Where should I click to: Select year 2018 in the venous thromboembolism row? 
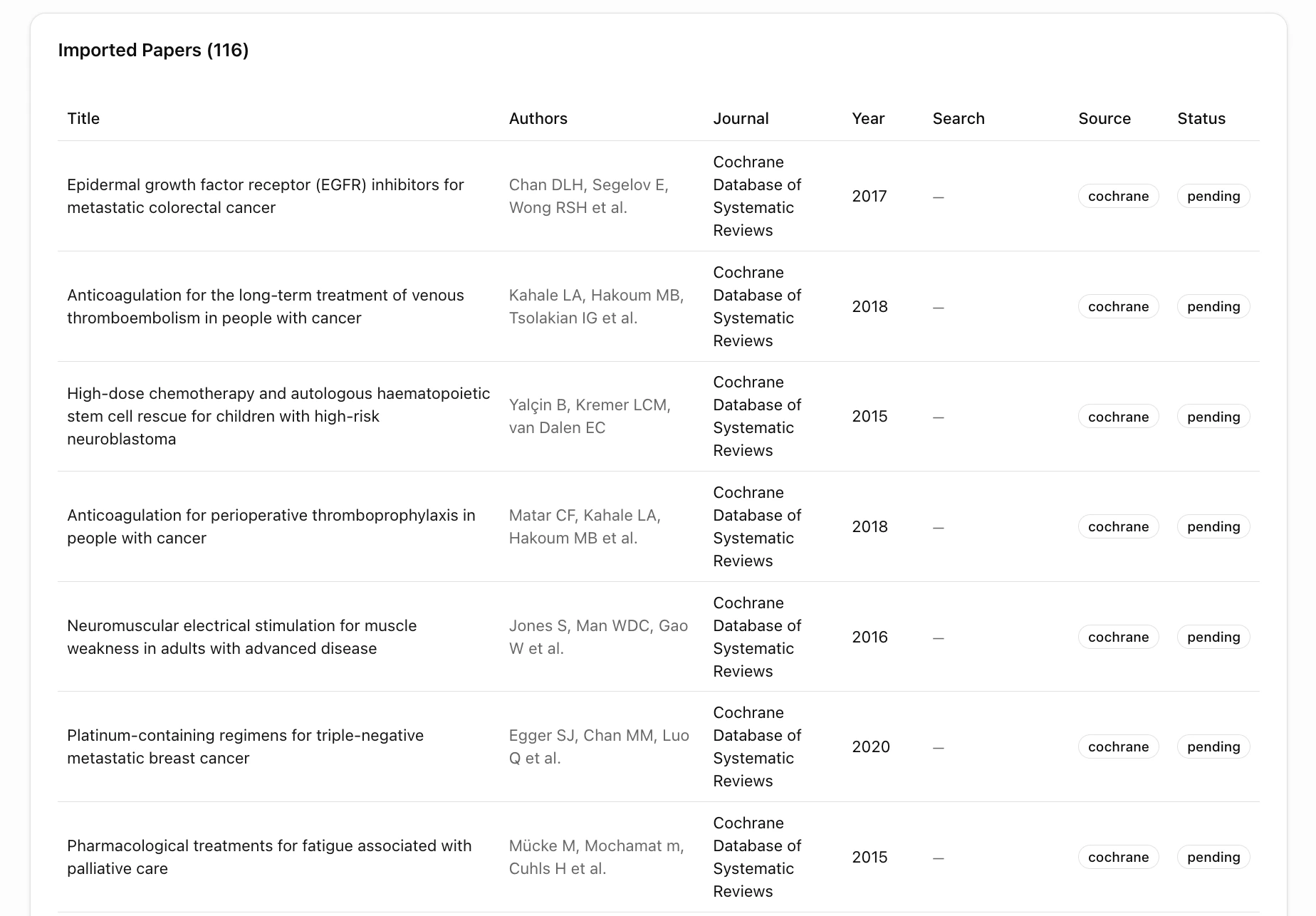[x=870, y=306]
